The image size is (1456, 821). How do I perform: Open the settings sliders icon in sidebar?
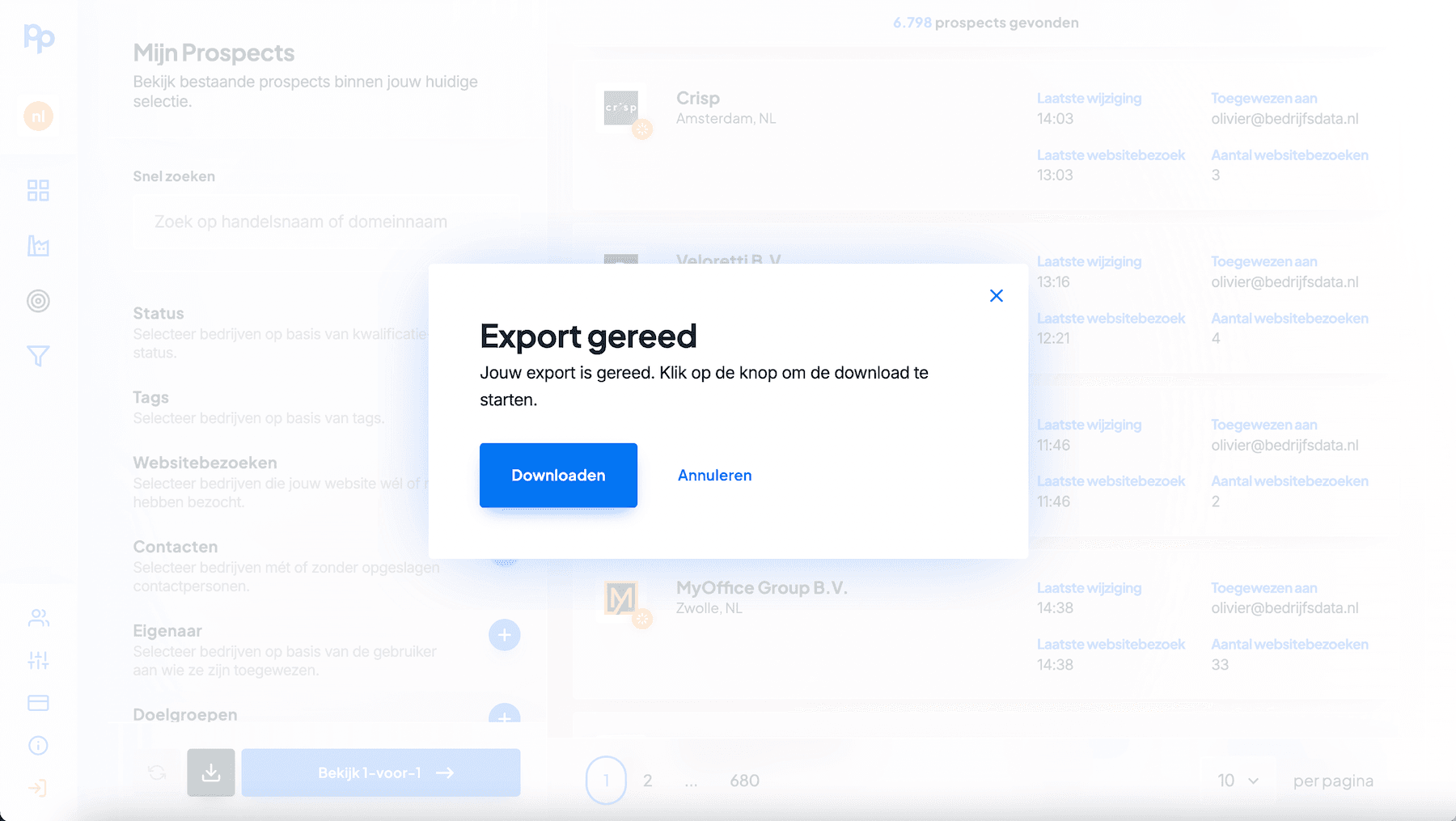[x=38, y=660]
